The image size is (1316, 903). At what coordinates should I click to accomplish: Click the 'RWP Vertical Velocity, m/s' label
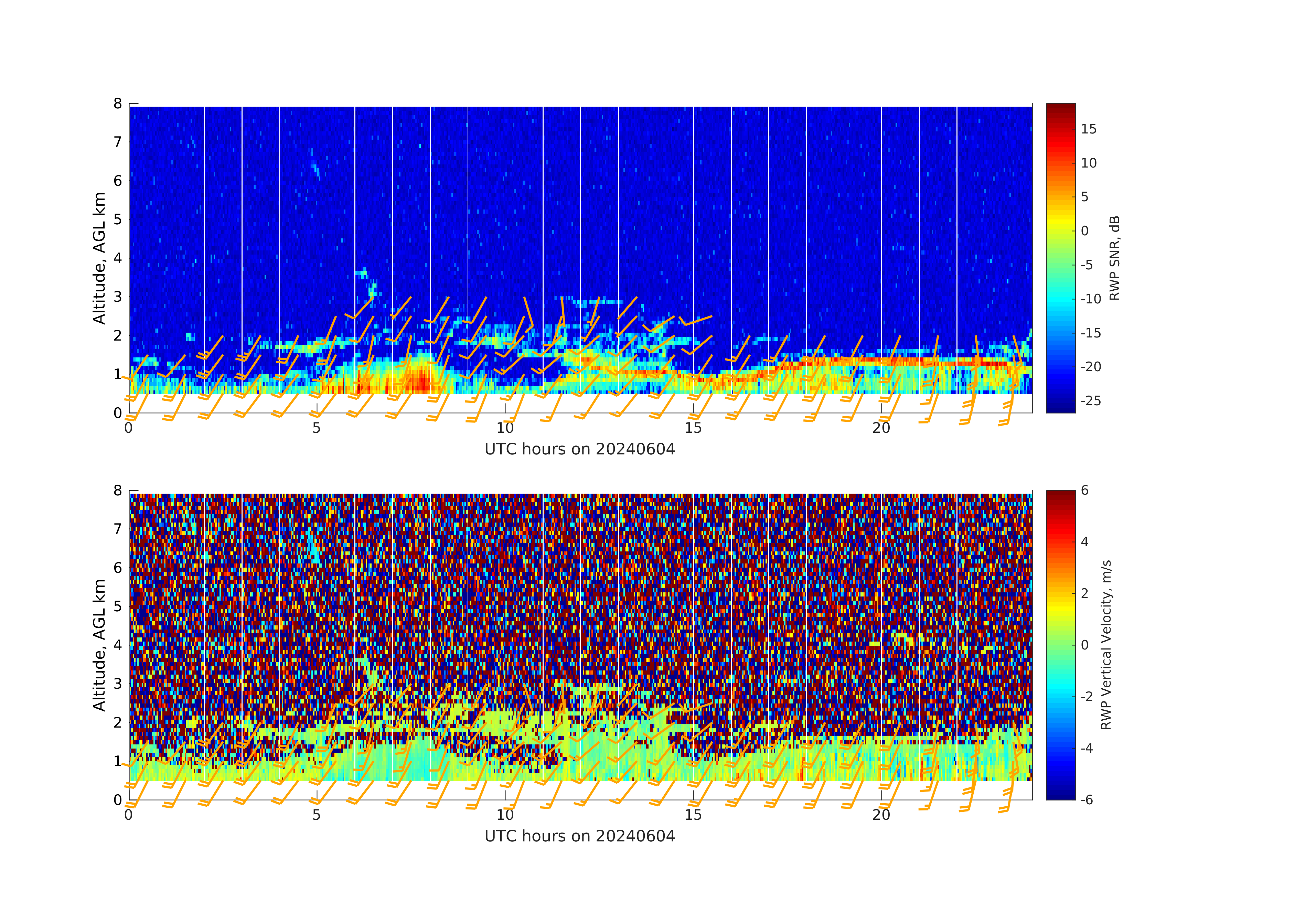[x=1106, y=644]
